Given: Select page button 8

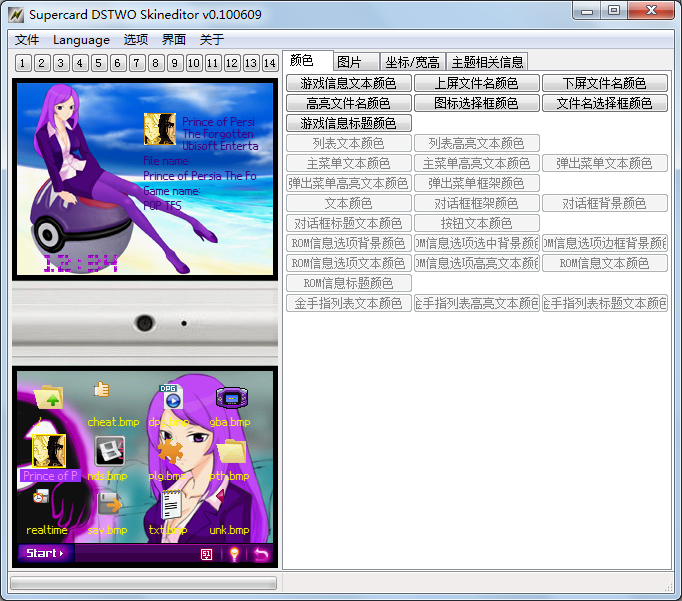Looking at the screenshot, I should (156, 63).
